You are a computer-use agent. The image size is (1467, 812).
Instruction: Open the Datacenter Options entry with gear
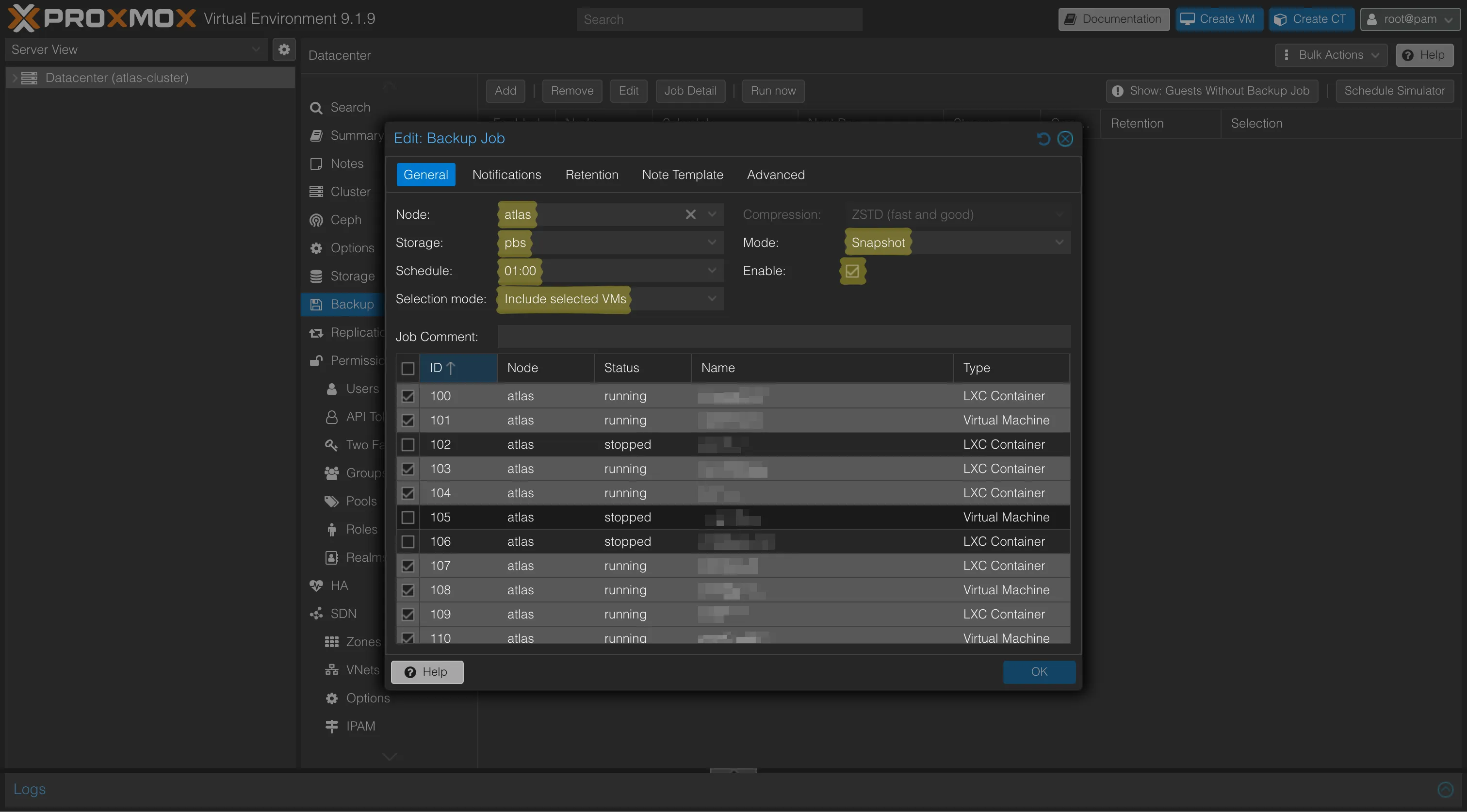352,248
